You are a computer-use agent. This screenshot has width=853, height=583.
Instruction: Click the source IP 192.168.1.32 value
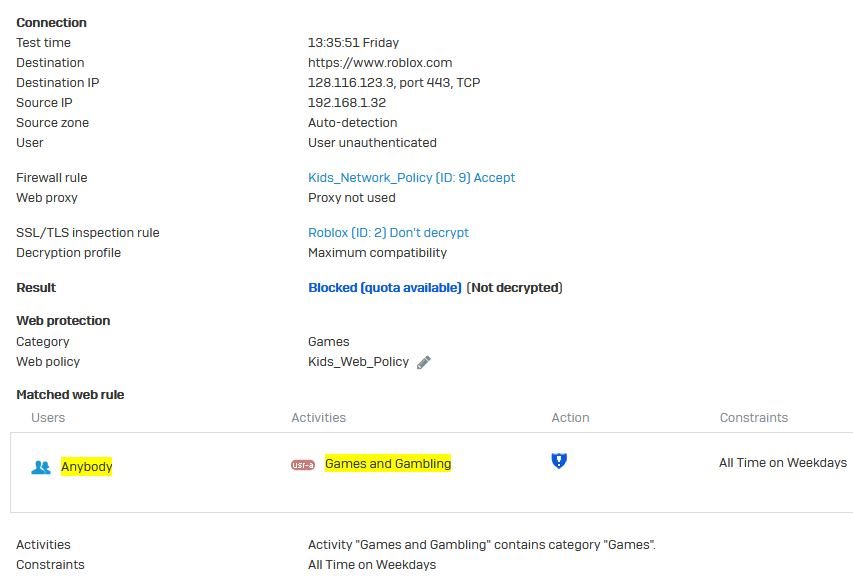click(x=347, y=103)
